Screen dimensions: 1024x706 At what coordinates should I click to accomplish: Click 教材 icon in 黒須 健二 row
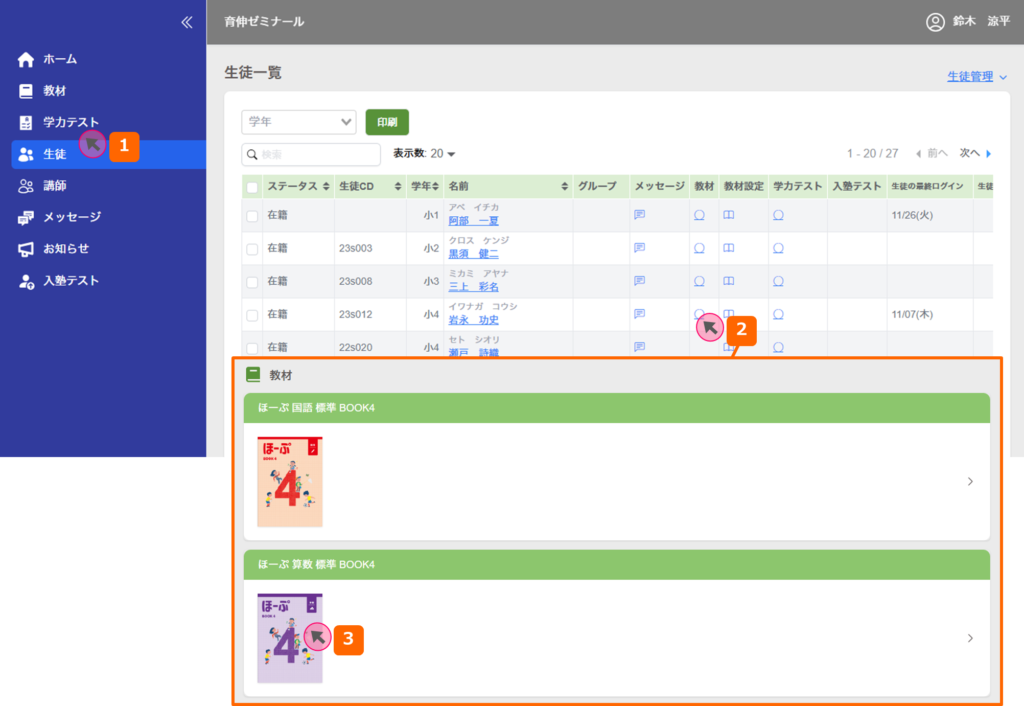coord(699,248)
